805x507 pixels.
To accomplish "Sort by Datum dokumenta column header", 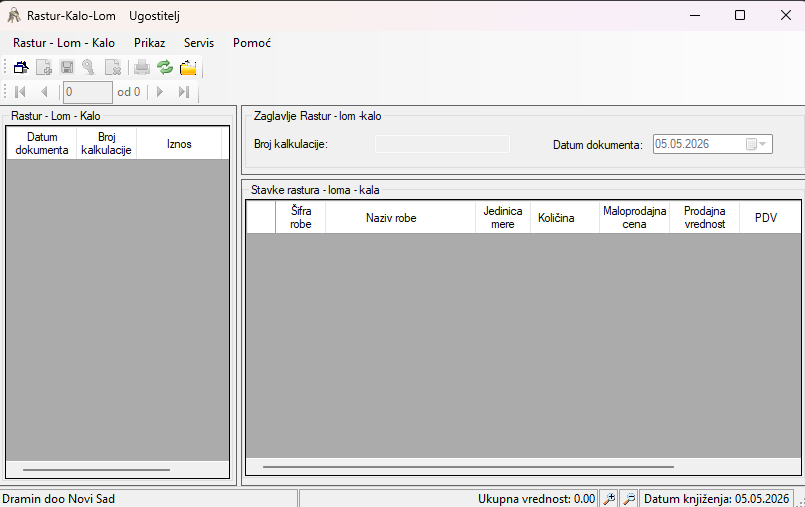I will 42,144.
